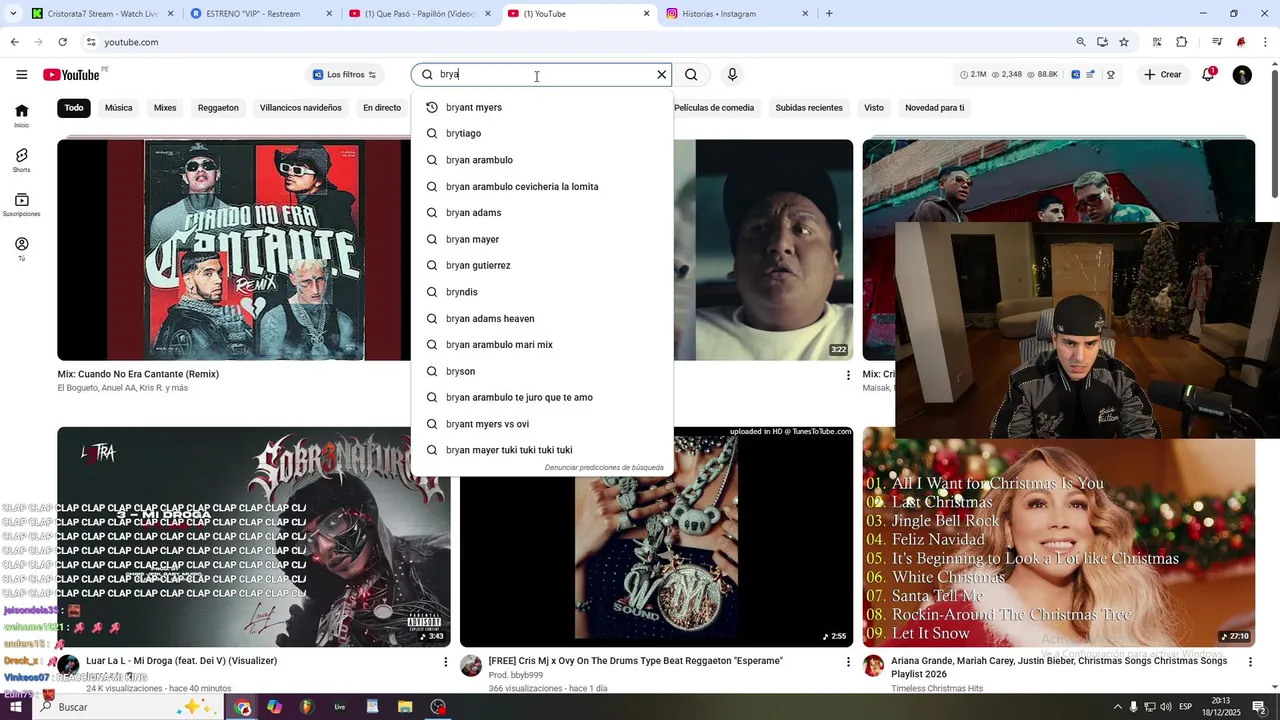Open Inicio in the left sidebar
Viewport: 1280px width, 720px height.
click(x=22, y=116)
